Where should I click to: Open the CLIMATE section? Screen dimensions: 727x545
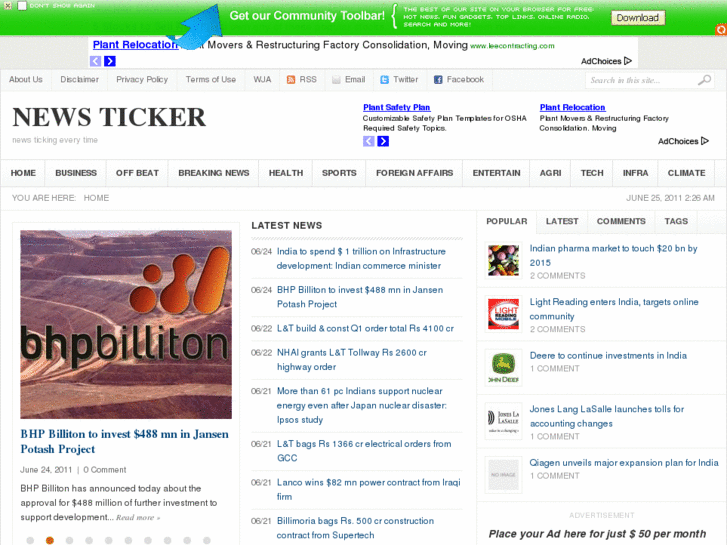pos(686,173)
